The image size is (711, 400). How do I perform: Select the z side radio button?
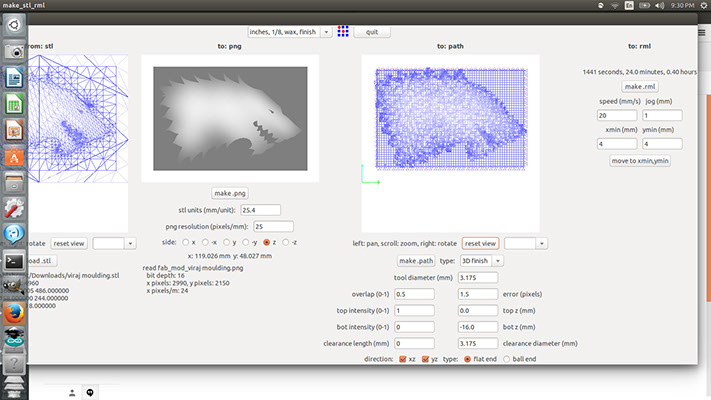pyautogui.click(x=267, y=243)
